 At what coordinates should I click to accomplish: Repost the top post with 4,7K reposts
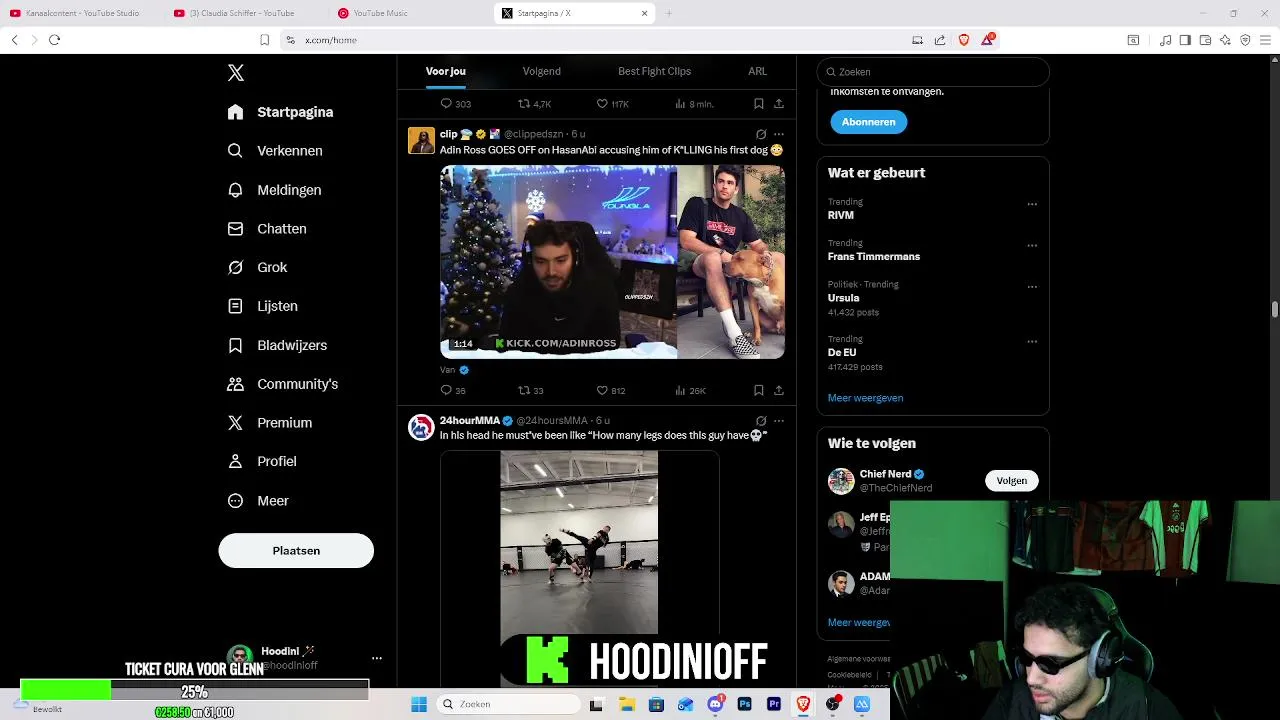pyautogui.click(x=534, y=104)
